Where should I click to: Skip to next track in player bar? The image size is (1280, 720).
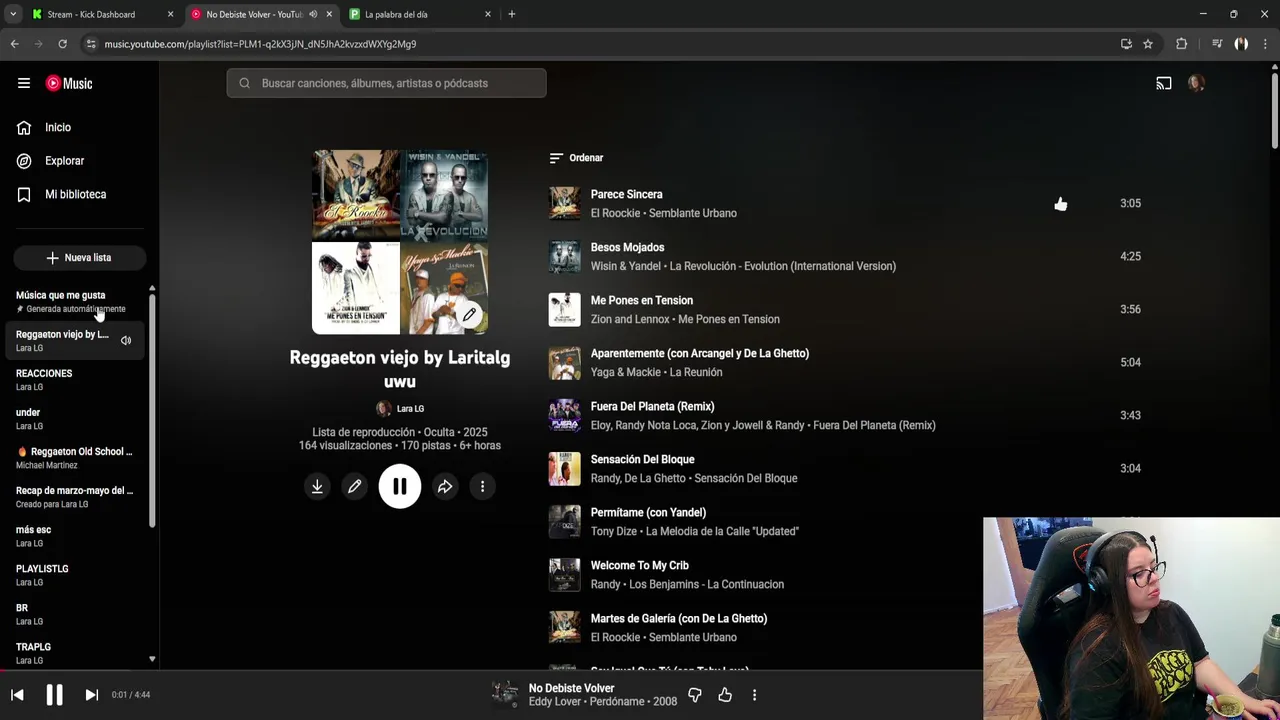click(x=91, y=694)
